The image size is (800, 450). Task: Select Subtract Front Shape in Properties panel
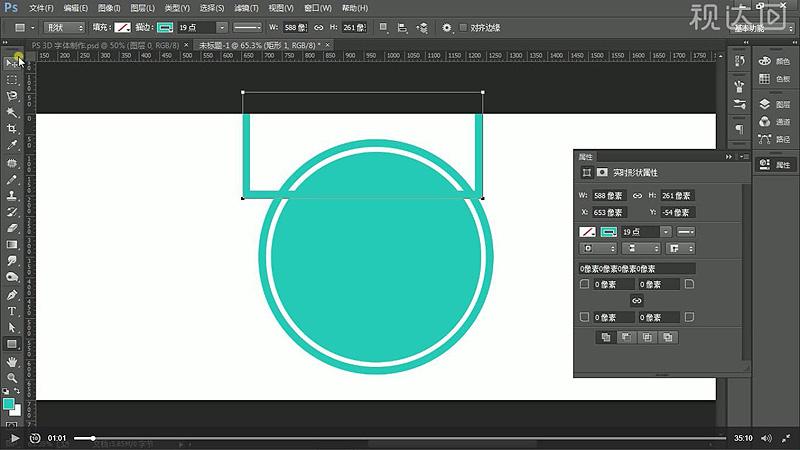point(626,337)
